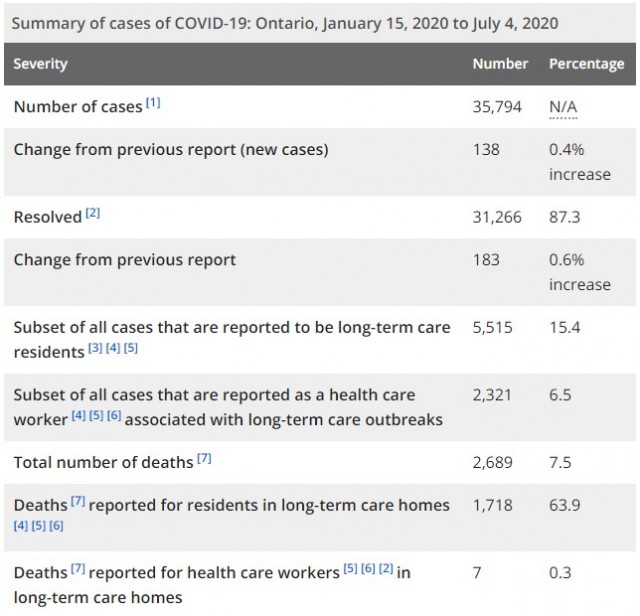
Task: Open footnote [6] next to health care worker
Action: click(114, 416)
